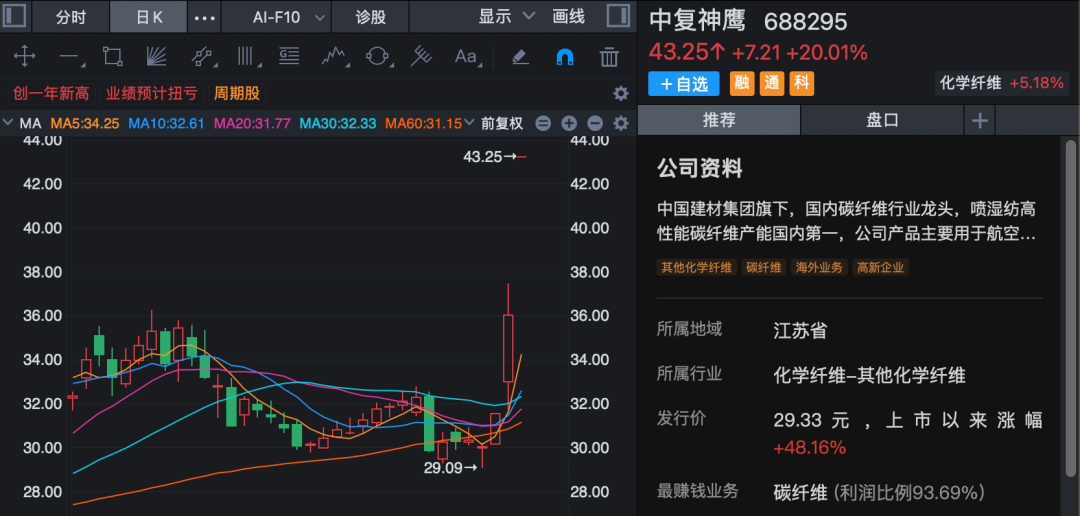Open the MA indicator settings gear

[x=620, y=123]
